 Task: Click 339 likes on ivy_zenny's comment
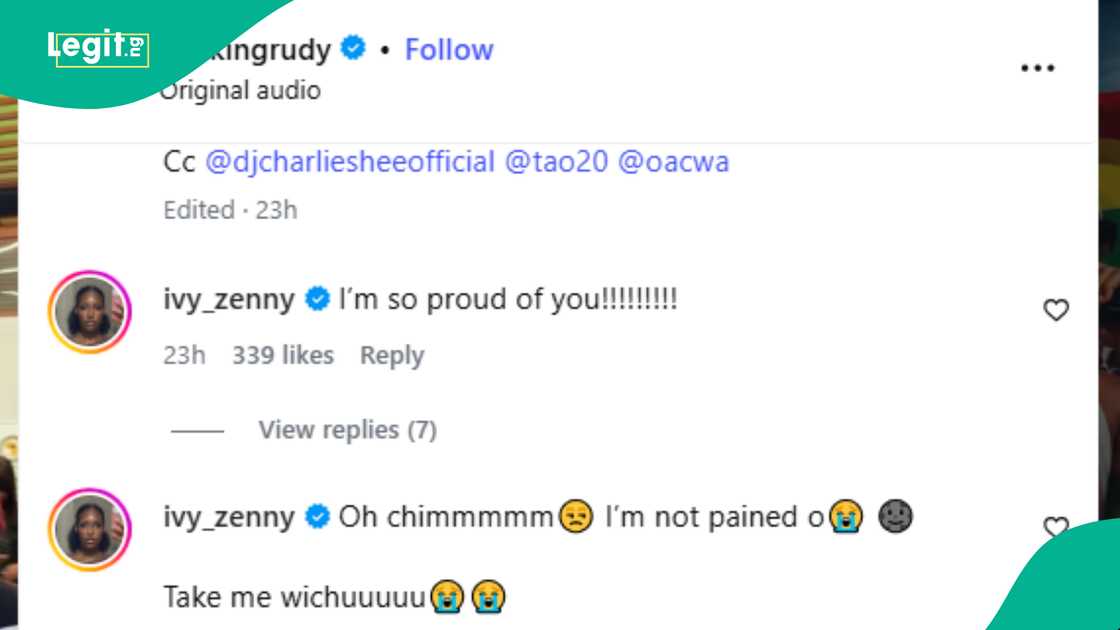(x=281, y=355)
